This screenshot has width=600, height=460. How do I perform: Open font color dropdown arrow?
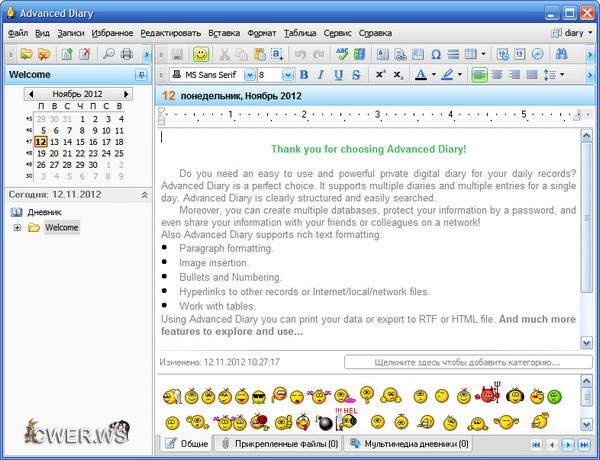433,75
